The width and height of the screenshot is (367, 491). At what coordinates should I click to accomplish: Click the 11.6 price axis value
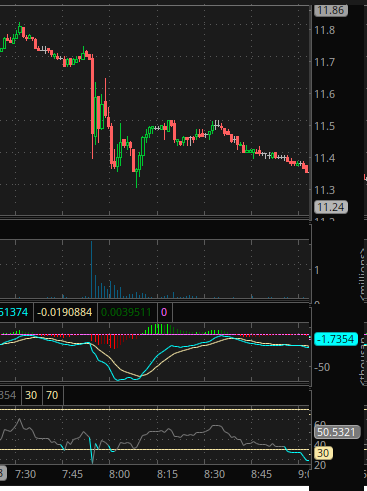[x=325, y=94]
